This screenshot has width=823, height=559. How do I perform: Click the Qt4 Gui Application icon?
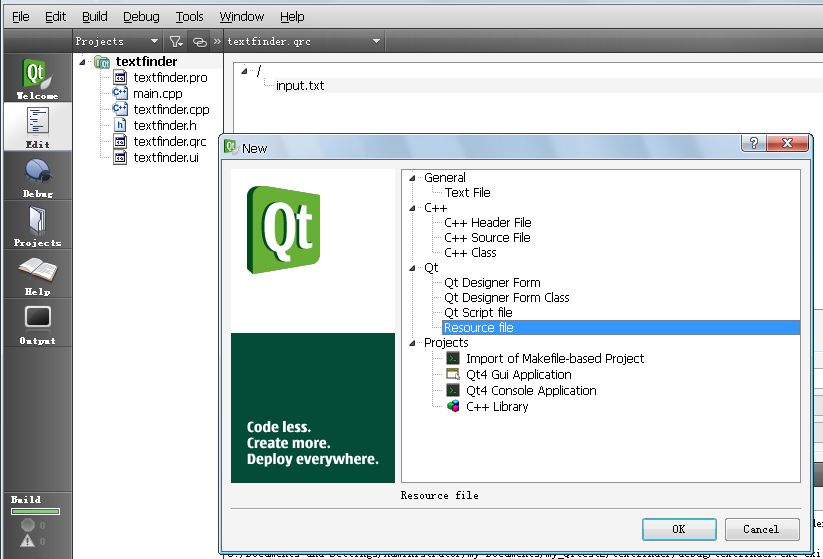click(453, 374)
